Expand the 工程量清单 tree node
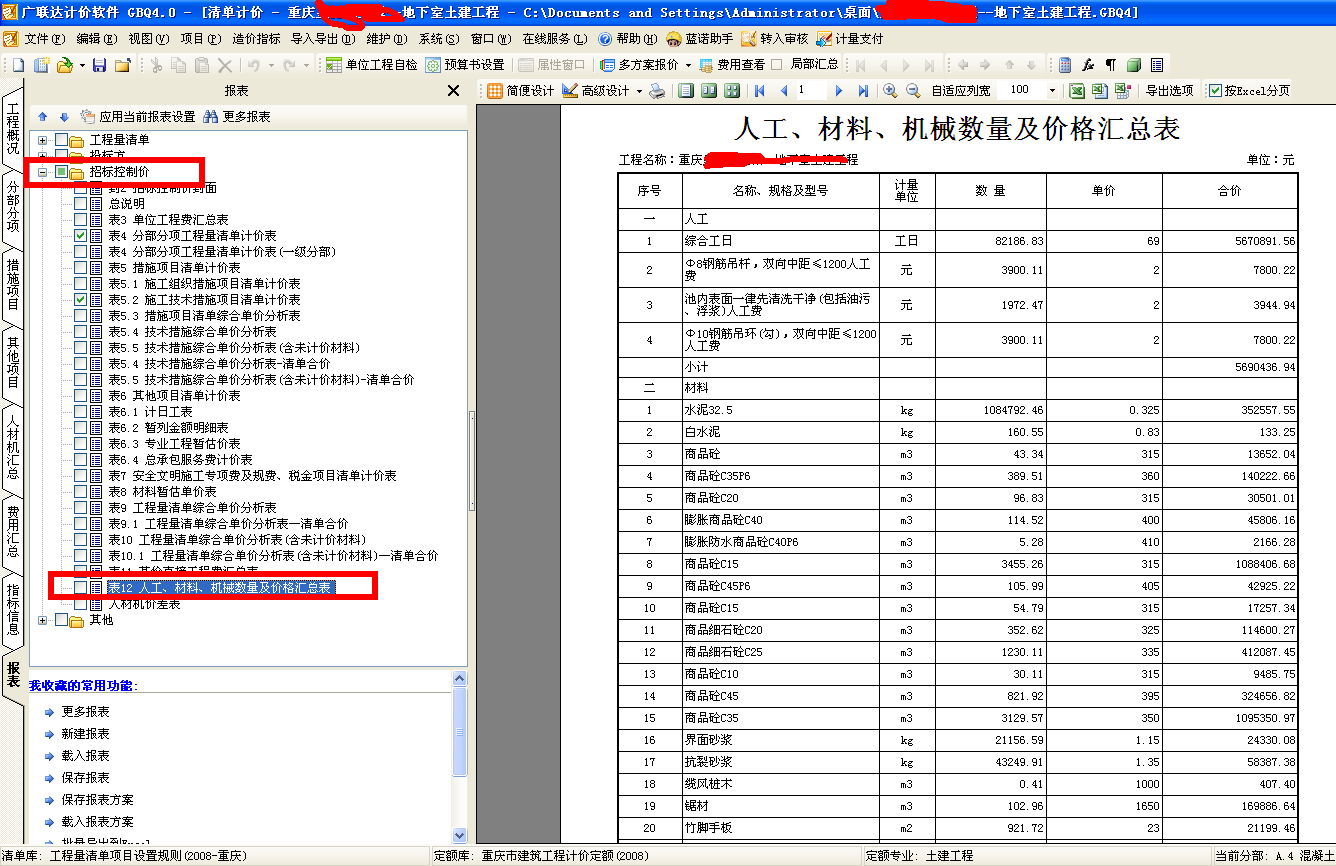The width and height of the screenshot is (1336, 866). tap(43, 140)
